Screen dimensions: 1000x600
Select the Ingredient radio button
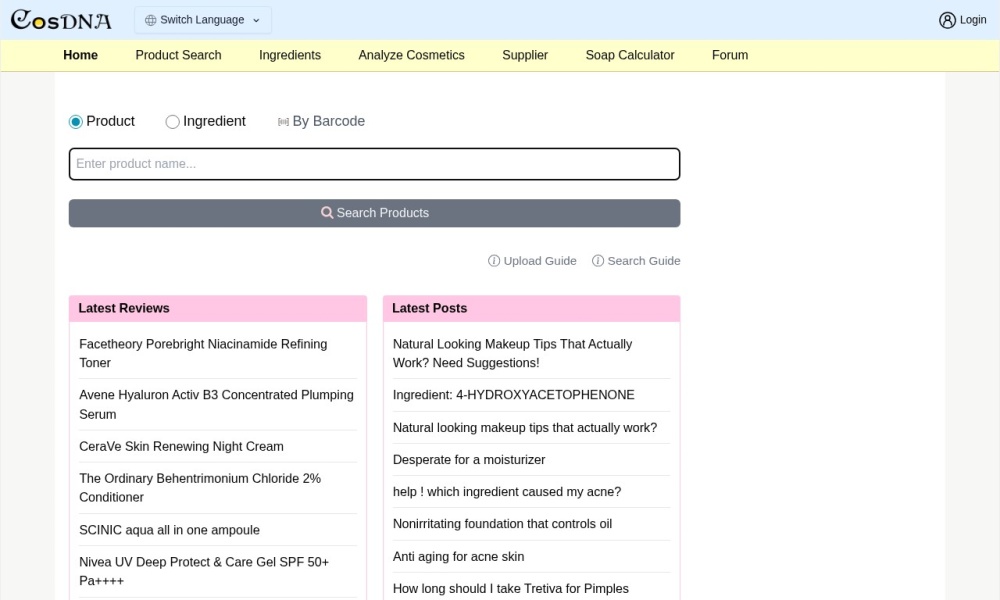(172, 122)
